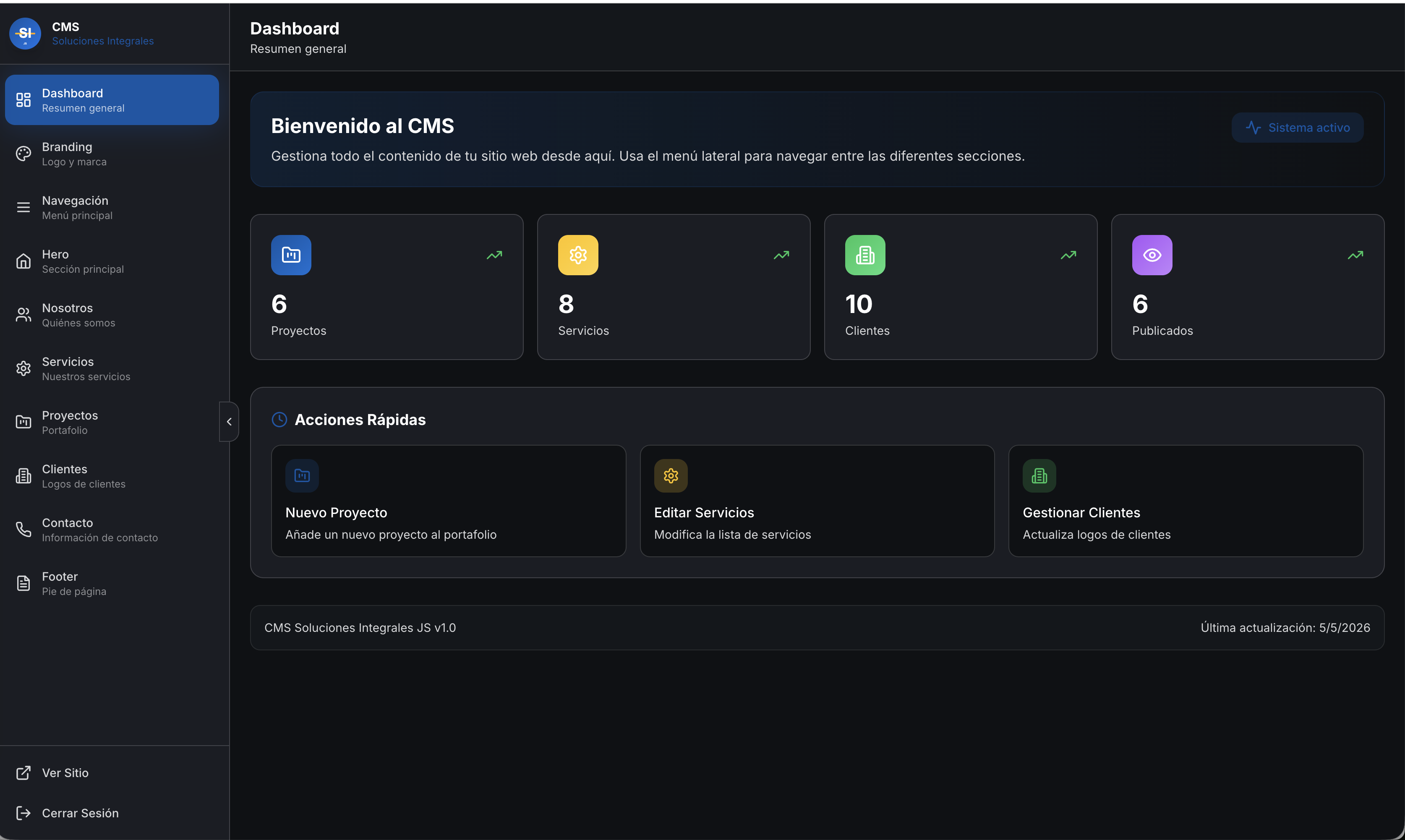The image size is (1405, 840).
Task: Open Contacto información de contacto section
Action: point(112,530)
